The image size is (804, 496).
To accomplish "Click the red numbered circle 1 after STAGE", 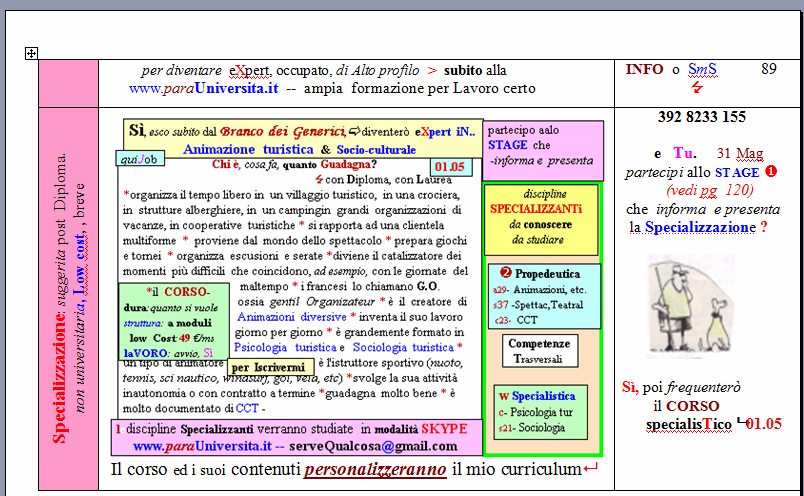I will 771,171.
